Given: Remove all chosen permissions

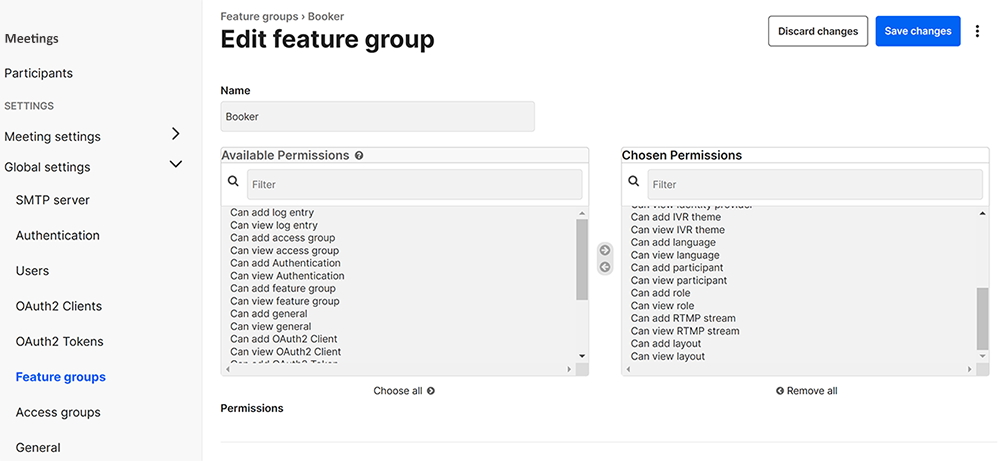Looking at the screenshot, I should click(x=806, y=391).
